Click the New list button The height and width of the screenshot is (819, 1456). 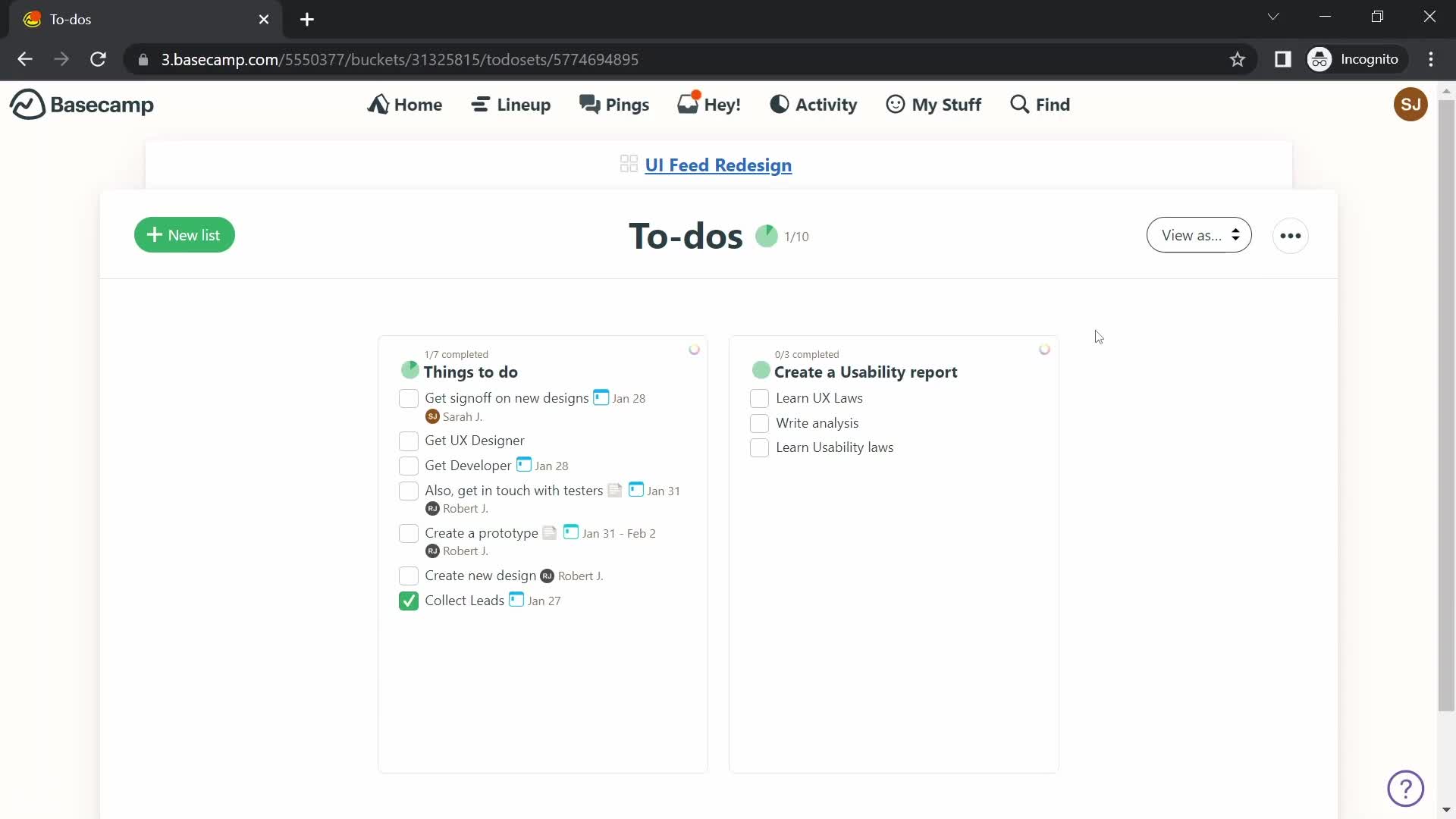click(184, 234)
